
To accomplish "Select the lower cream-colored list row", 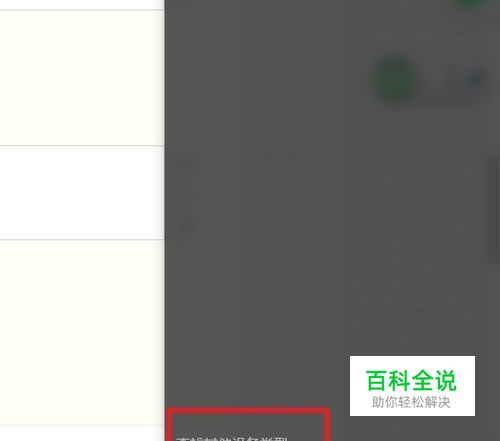I will (x=82, y=332).
